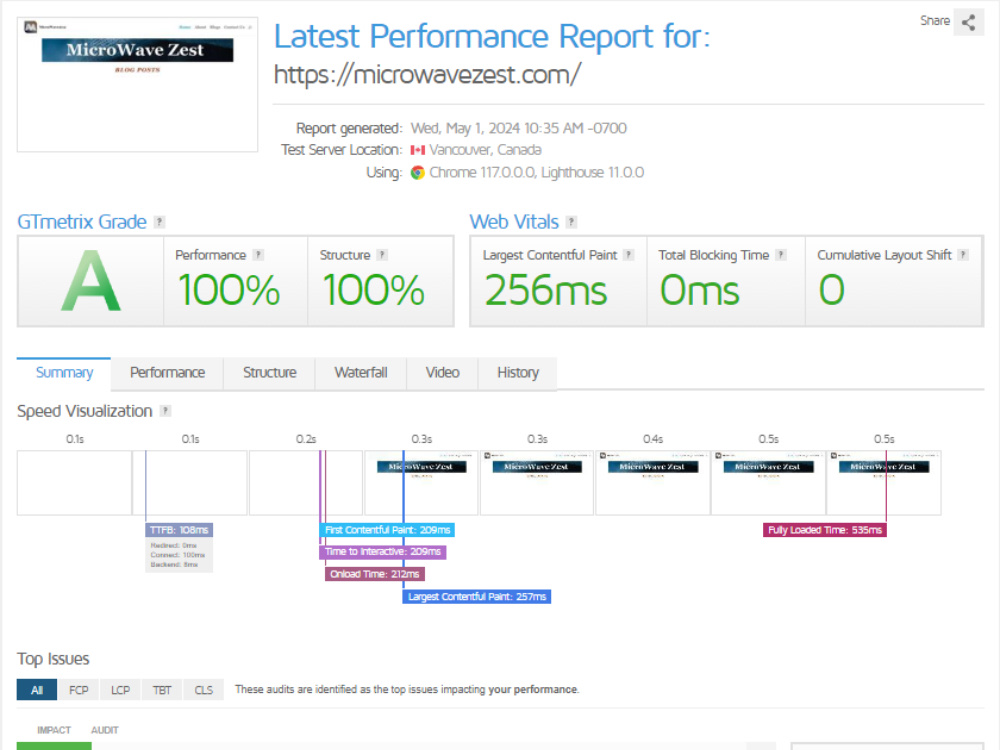The width and height of the screenshot is (1000, 750).
Task: Click the TTFB: 108ms marker
Action: [179, 530]
